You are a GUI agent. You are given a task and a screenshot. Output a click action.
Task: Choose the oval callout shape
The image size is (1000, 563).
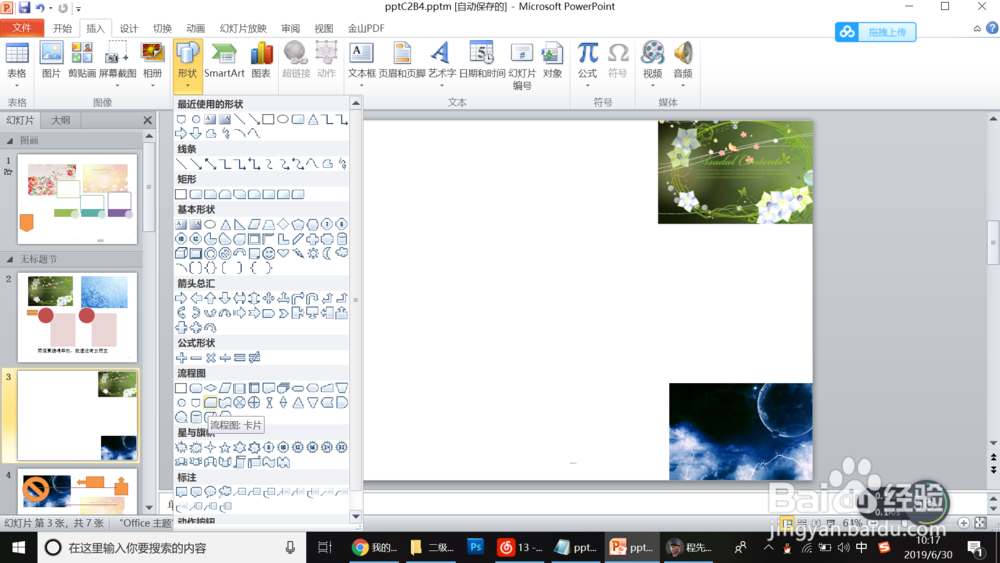[x=210, y=492]
